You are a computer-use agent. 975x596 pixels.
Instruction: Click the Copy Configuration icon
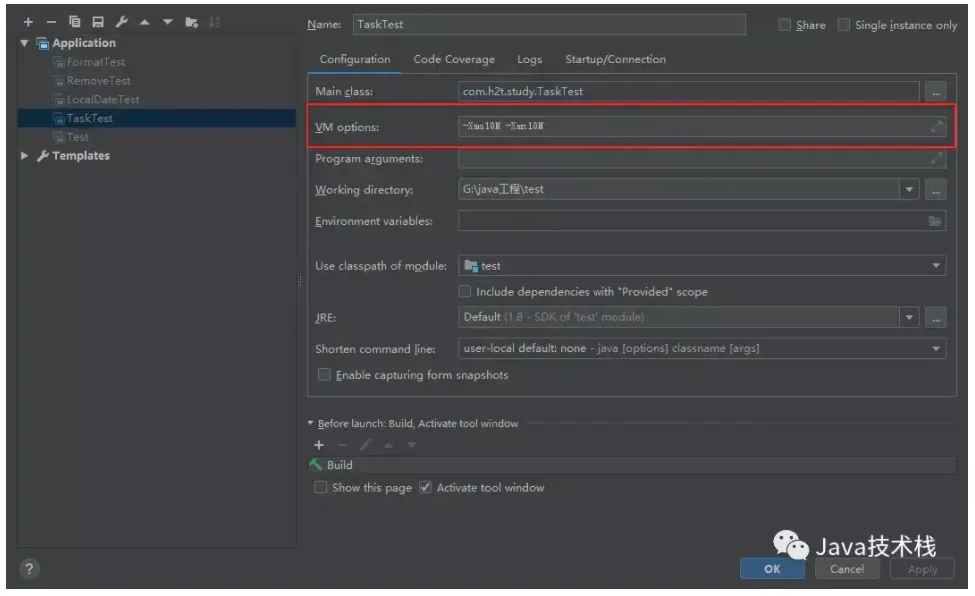pyautogui.click(x=75, y=22)
